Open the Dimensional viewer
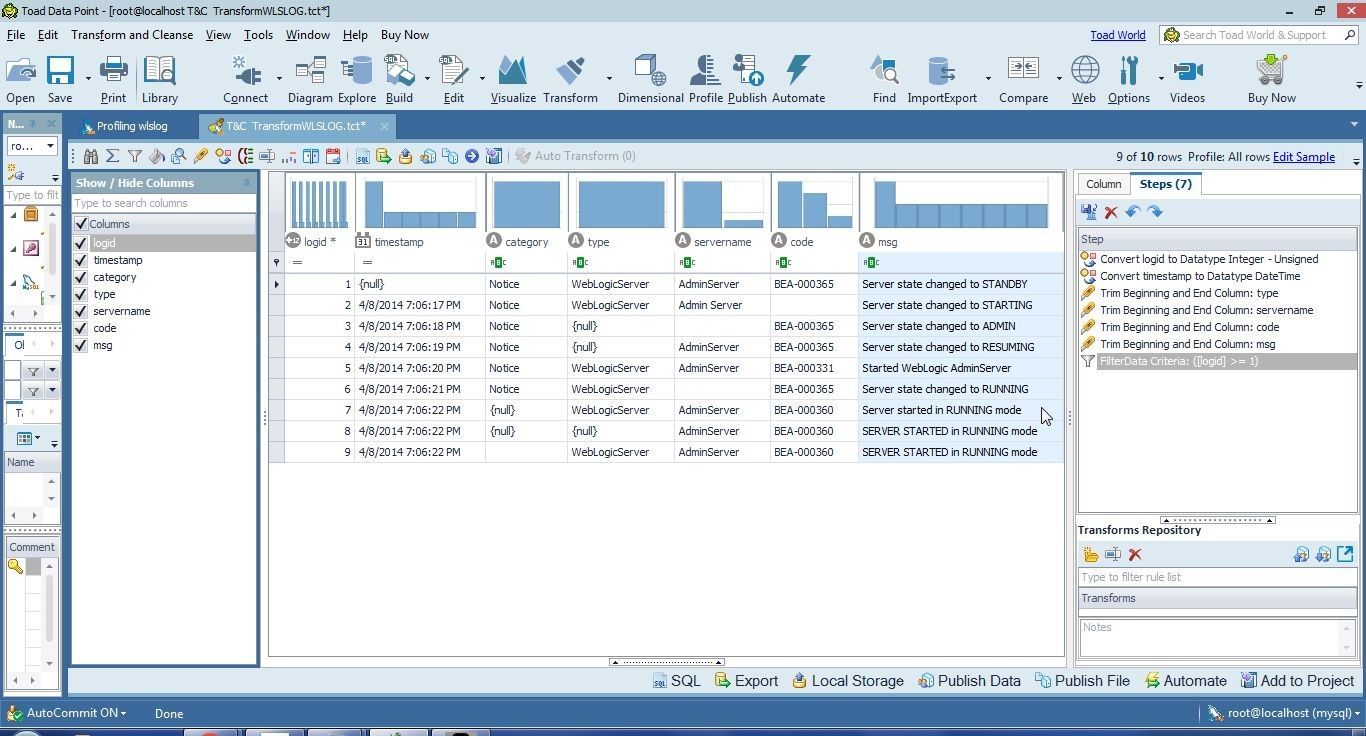This screenshot has width=1366, height=736. point(650,79)
